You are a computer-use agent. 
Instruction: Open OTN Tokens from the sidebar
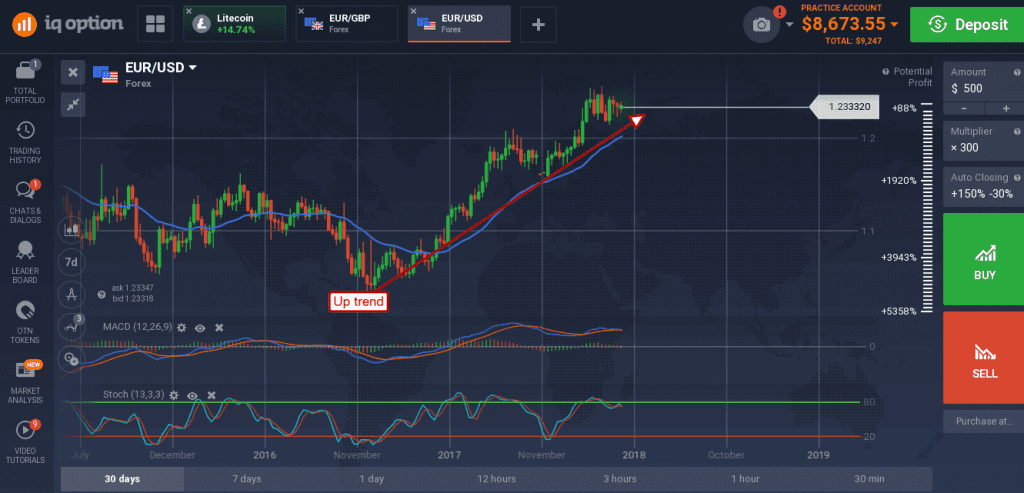[x=25, y=323]
